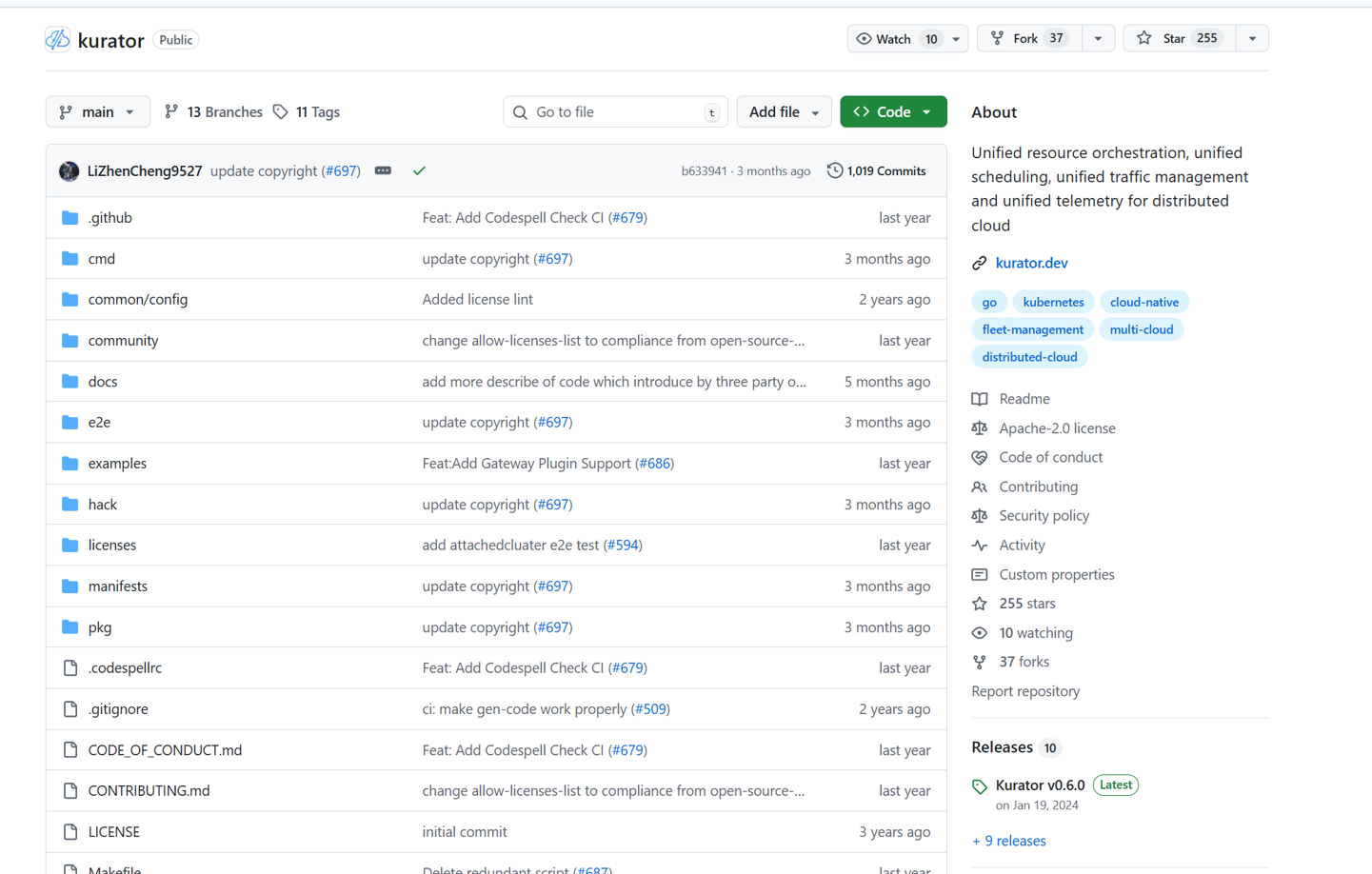Open the main branch selector dropdown

pyautogui.click(x=97, y=112)
